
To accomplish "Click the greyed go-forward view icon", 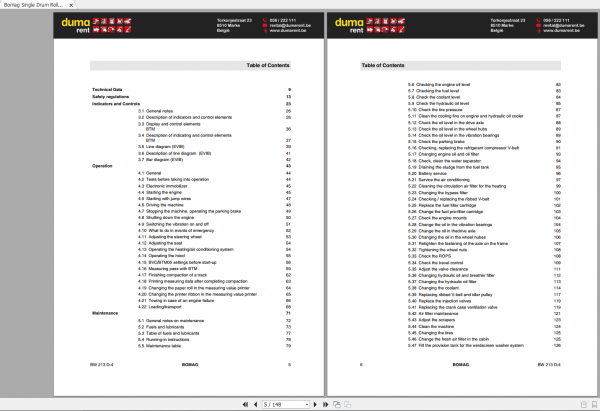I will (348, 404).
